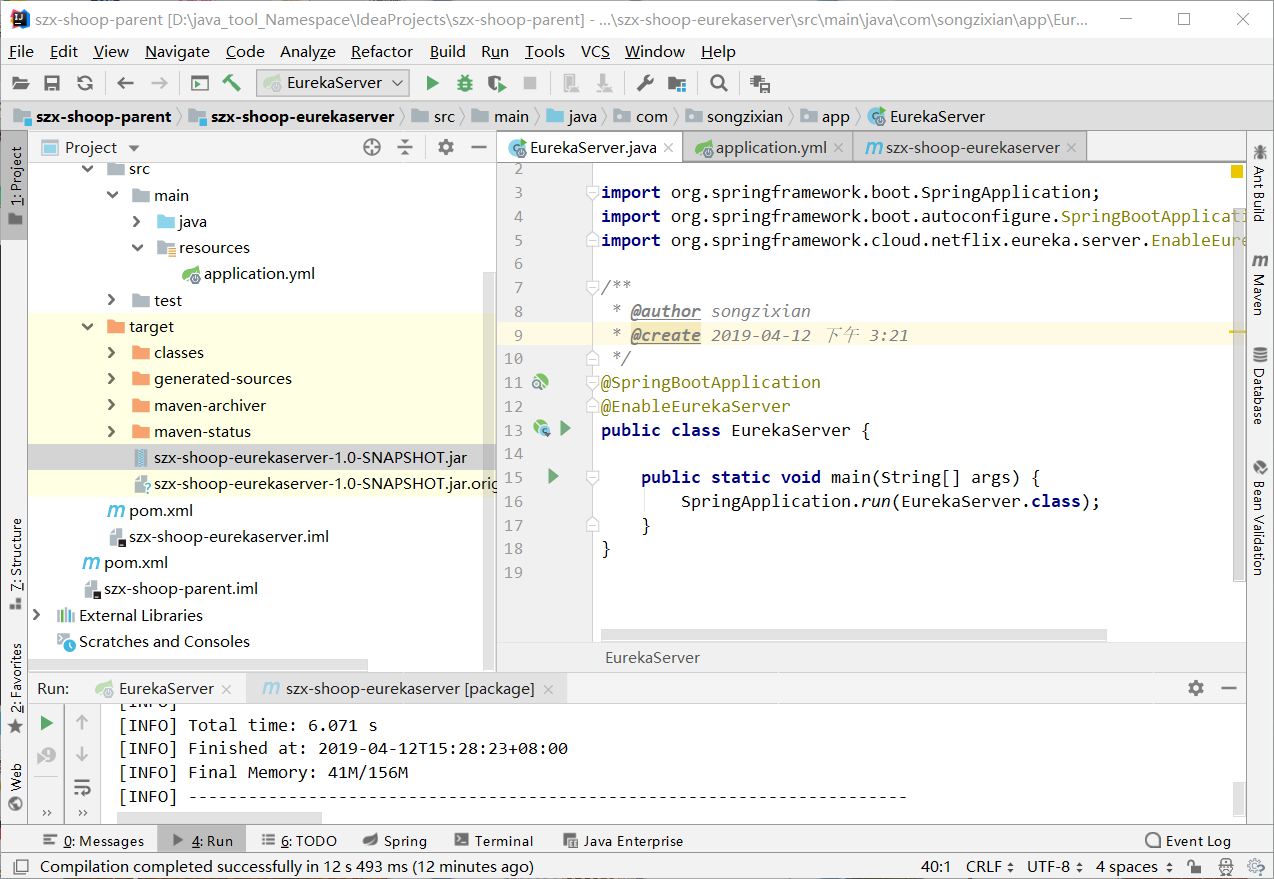The height and width of the screenshot is (879, 1274).
Task: Rerun the build via Run panel play icon
Action: (x=46, y=723)
